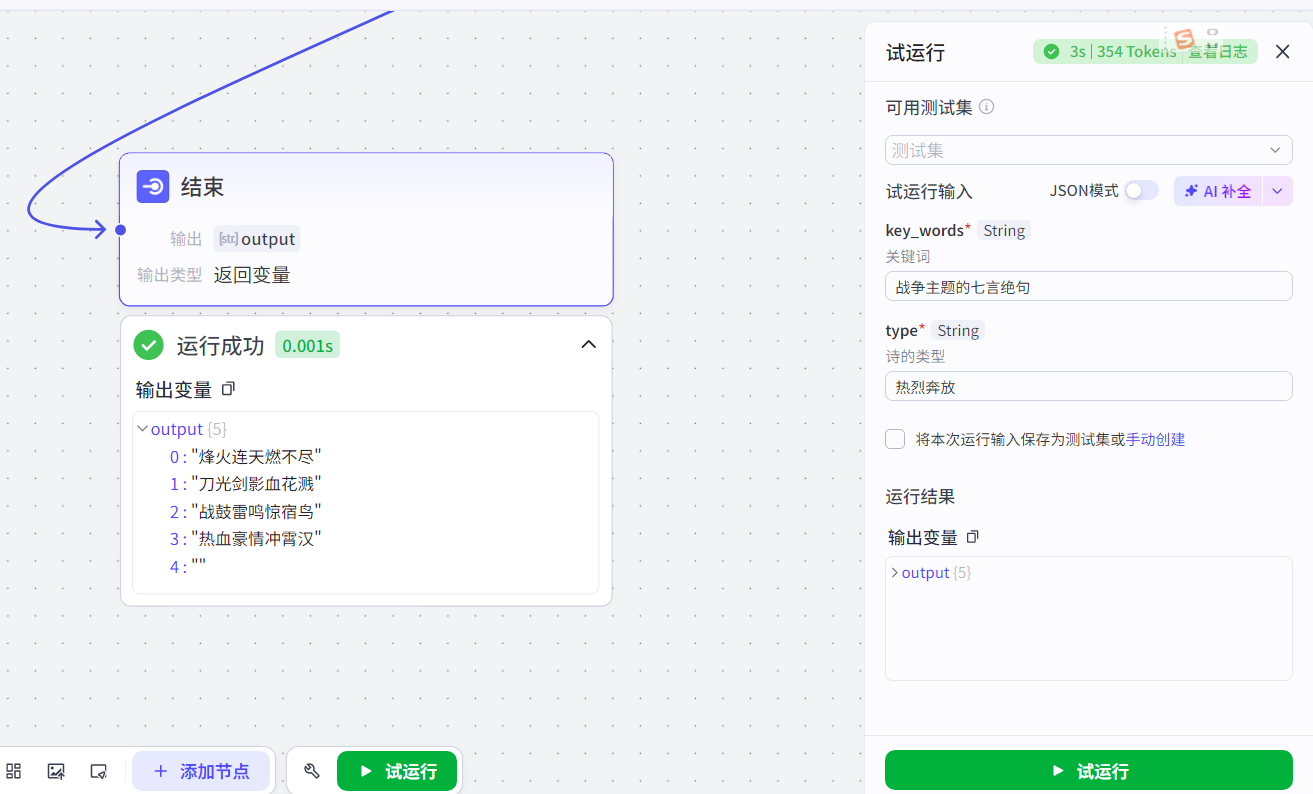Click the wide 试运行 button in right panel
1313x794 pixels.
(x=1088, y=771)
